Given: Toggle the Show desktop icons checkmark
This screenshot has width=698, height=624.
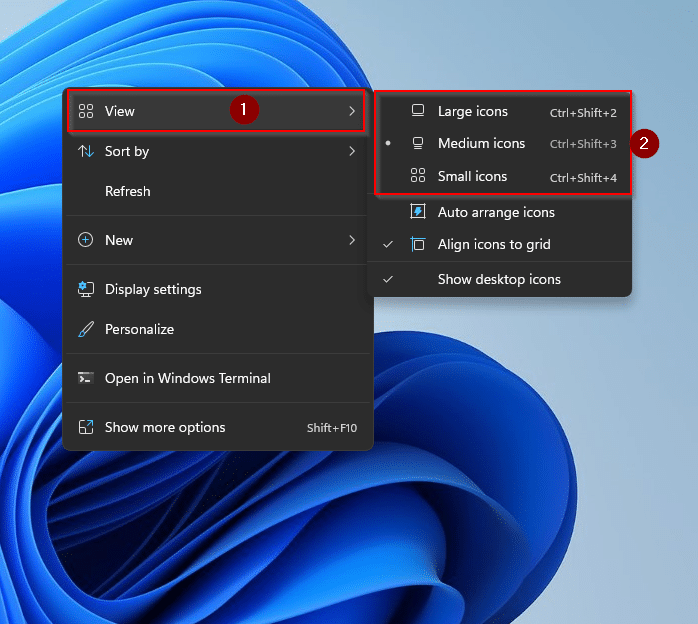Looking at the screenshot, I should [x=388, y=279].
